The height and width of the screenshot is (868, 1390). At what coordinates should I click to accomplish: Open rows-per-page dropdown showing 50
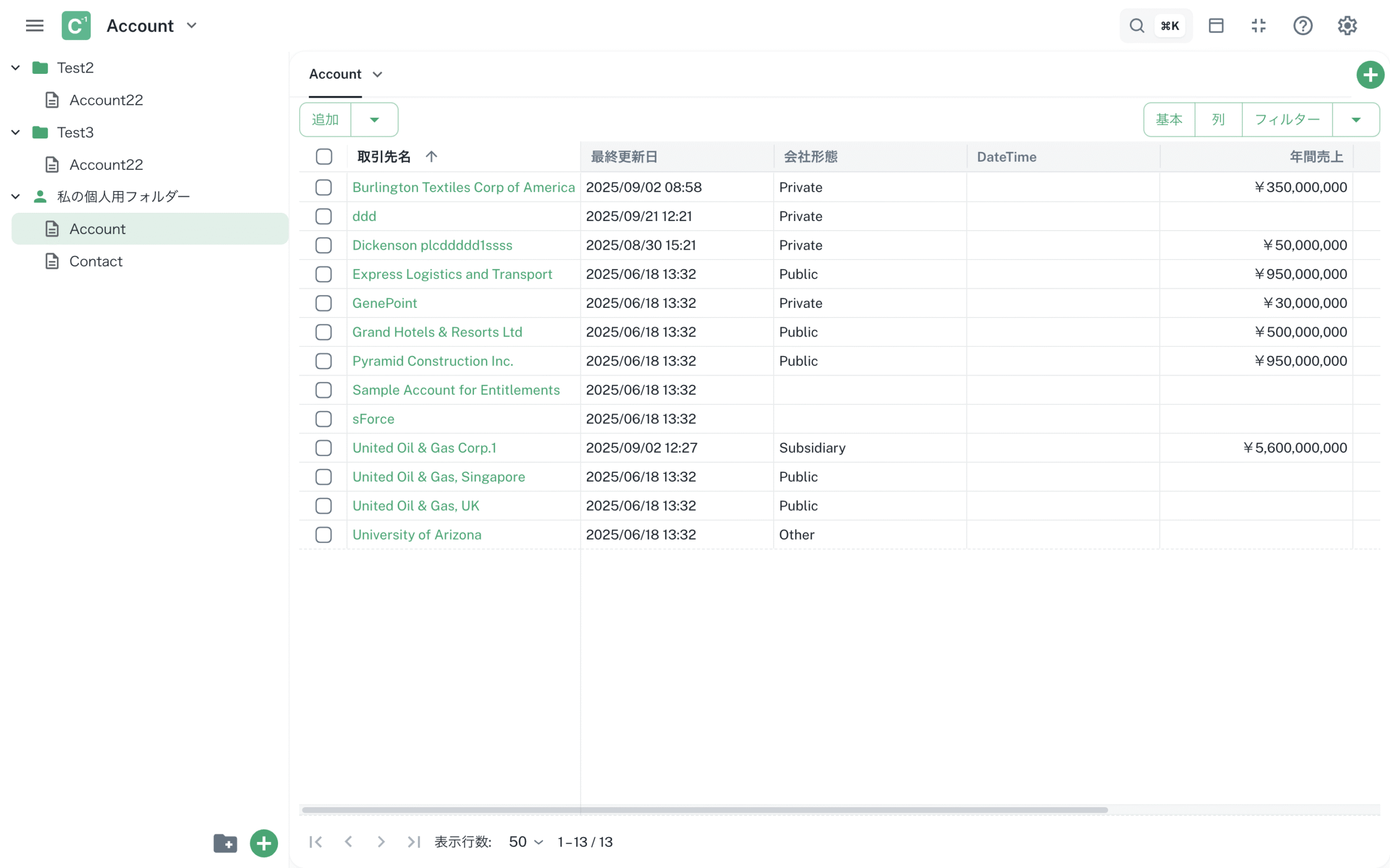(x=526, y=841)
